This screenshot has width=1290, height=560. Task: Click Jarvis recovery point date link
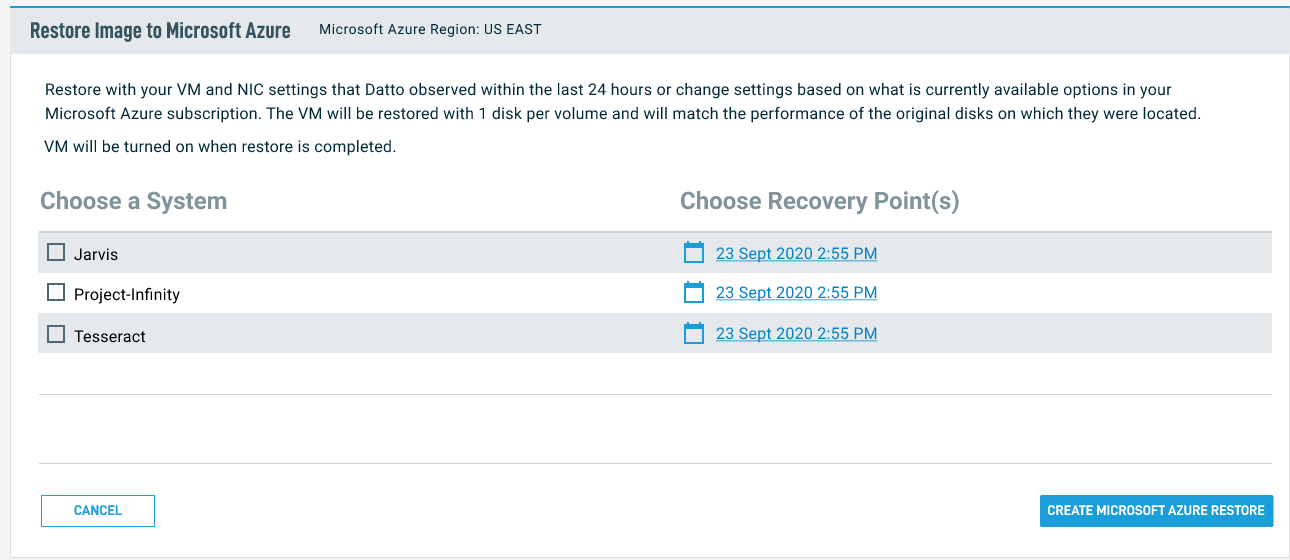coord(796,254)
